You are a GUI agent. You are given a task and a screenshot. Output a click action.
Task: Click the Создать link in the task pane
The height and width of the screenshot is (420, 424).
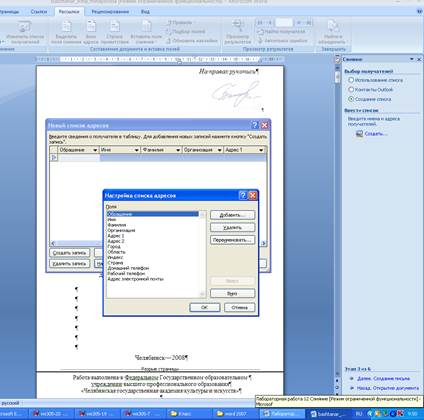(x=376, y=134)
